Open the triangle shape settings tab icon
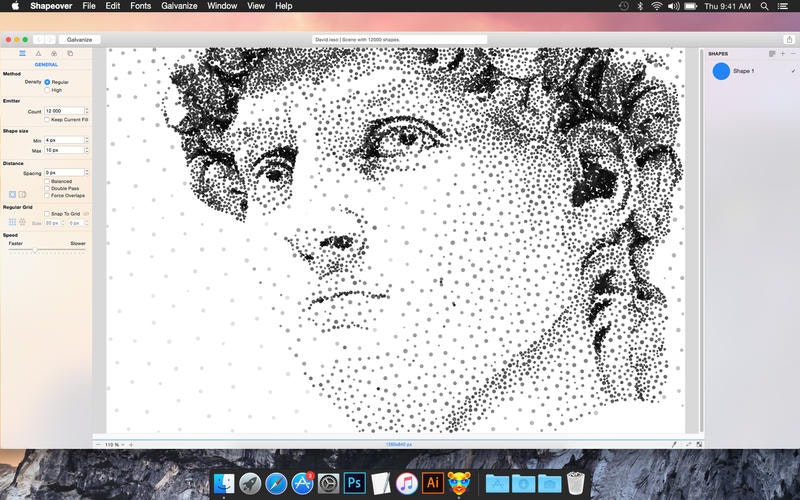The image size is (800, 500). pos(38,53)
